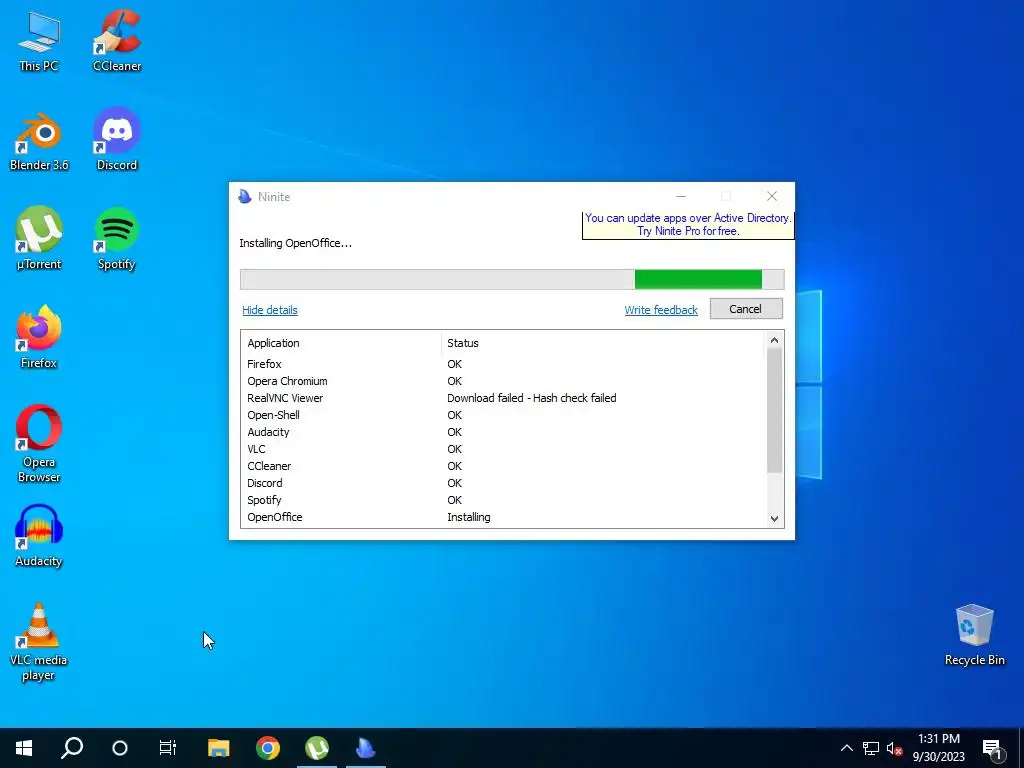
Task: Open Task View in the taskbar
Action: [x=168, y=748]
